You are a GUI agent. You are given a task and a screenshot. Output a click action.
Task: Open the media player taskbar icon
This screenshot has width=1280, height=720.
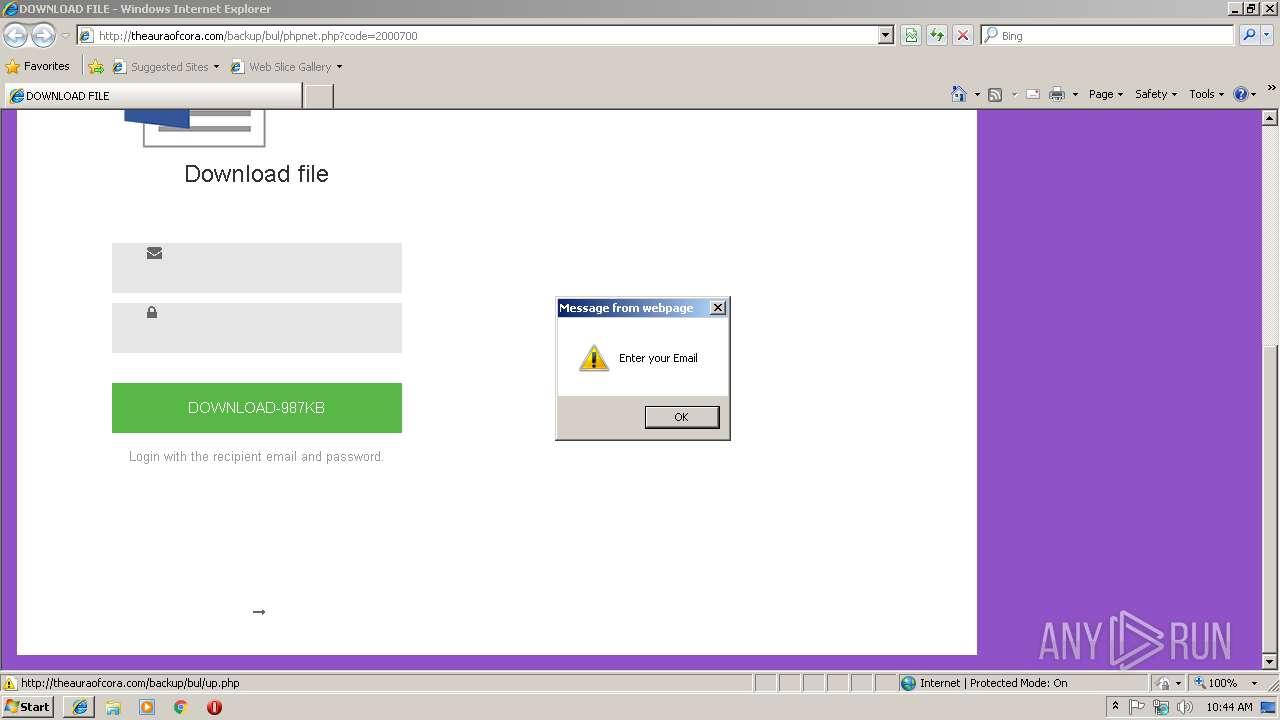pos(147,707)
